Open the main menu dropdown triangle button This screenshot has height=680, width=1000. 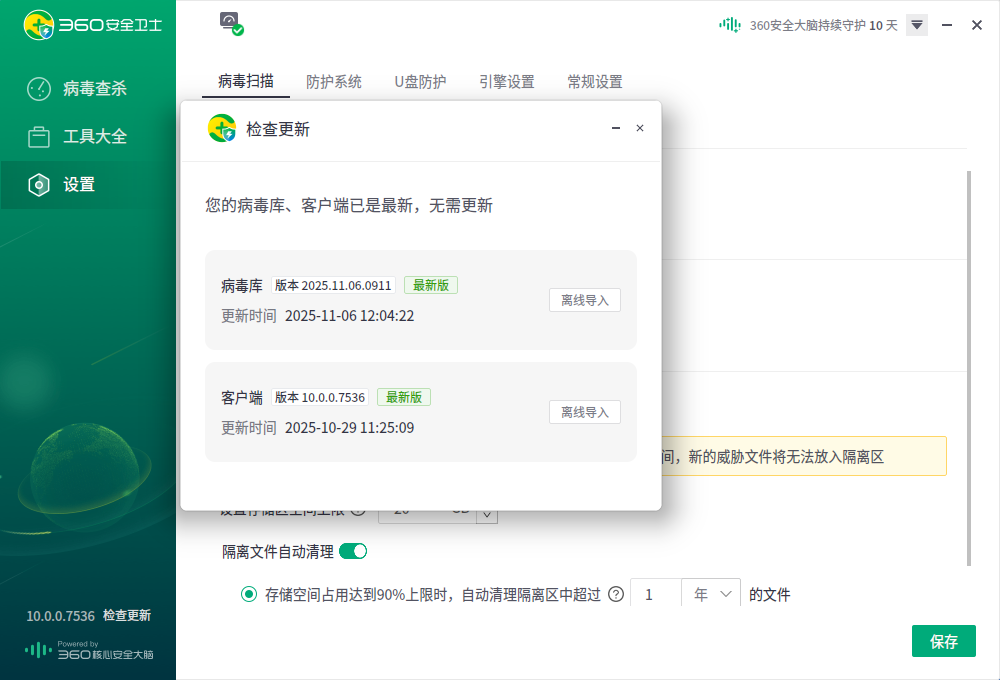click(916, 25)
